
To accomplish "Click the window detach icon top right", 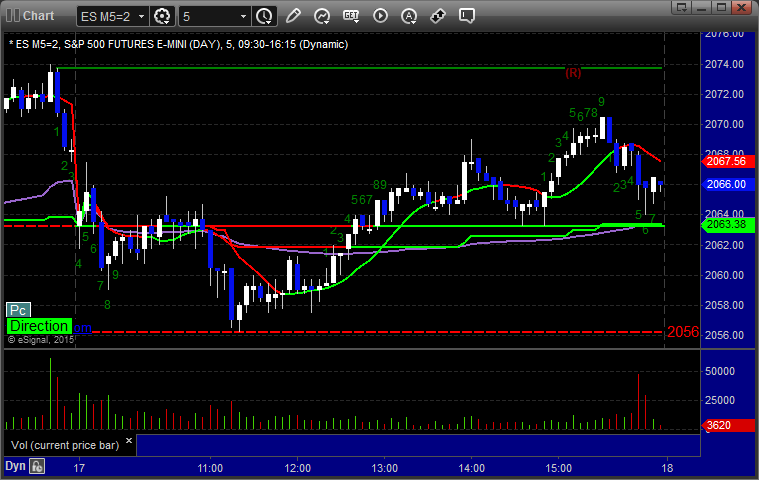I will [x=682, y=7].
